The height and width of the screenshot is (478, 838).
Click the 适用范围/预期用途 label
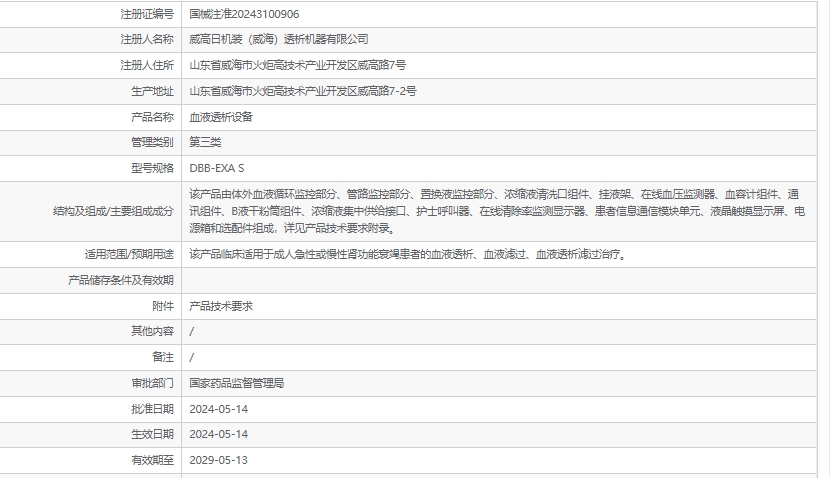tap(129, 254)
